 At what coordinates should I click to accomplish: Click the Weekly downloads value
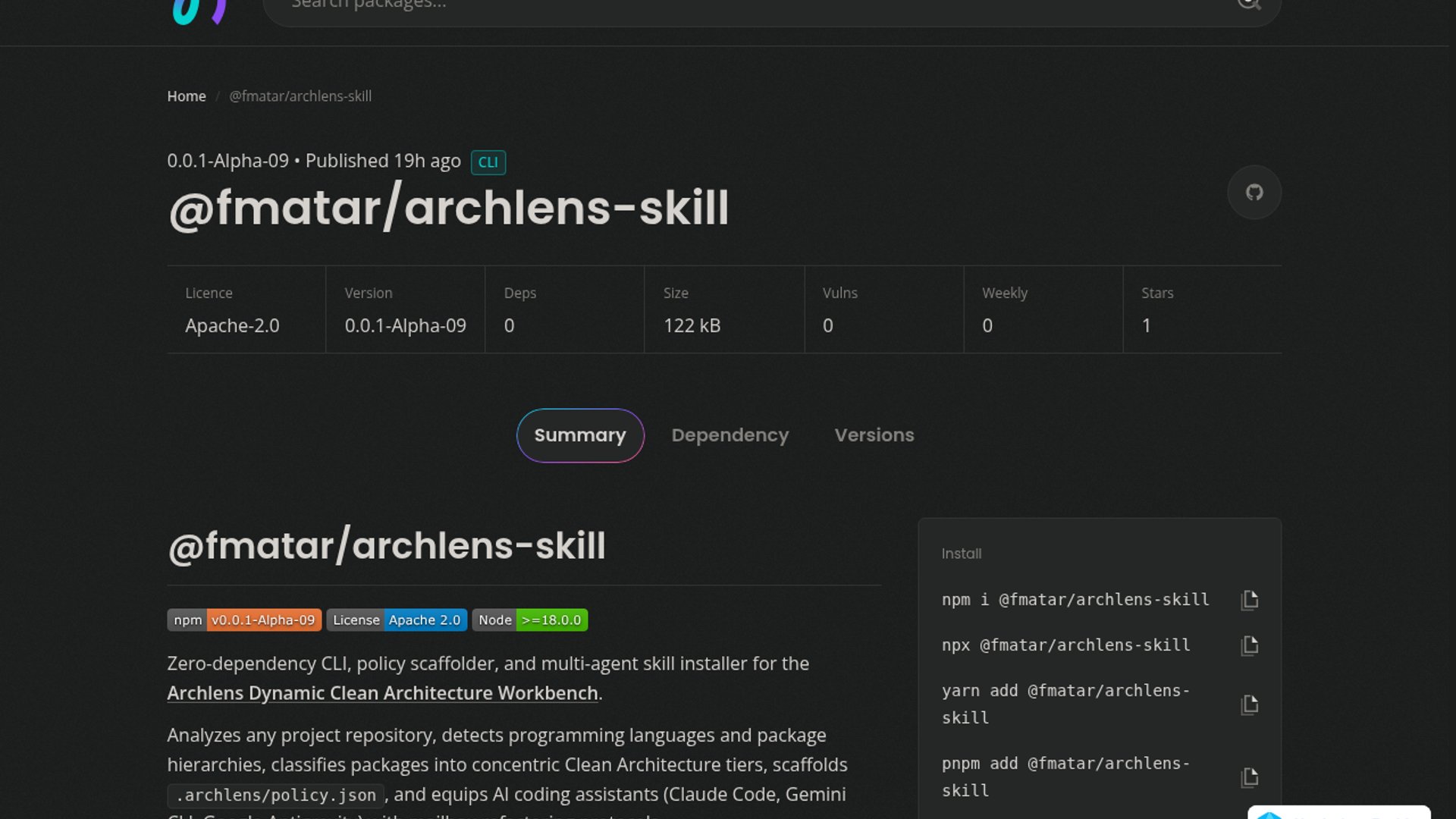(987, 325)
